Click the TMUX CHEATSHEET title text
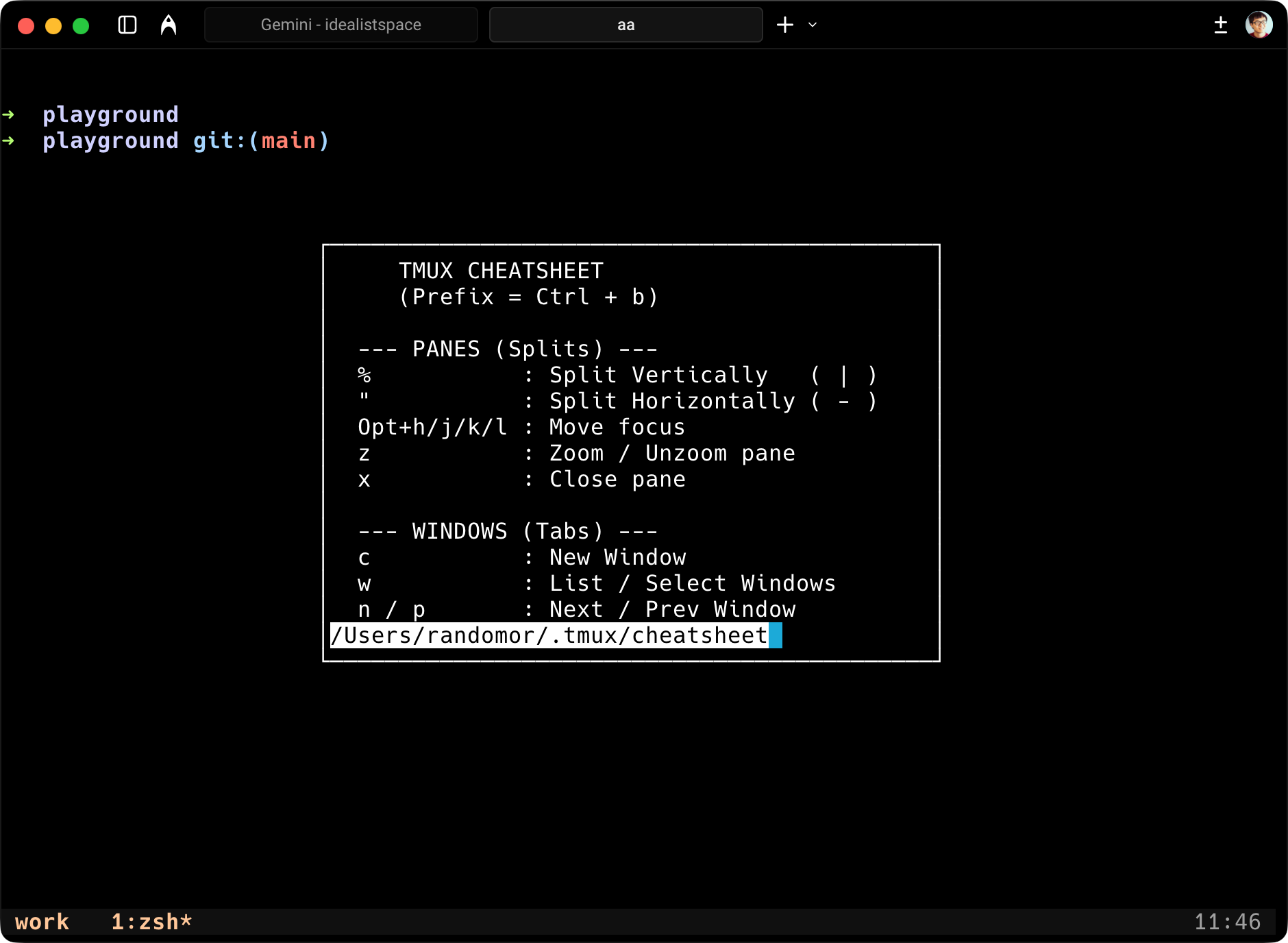The image size is (1288, 943). pyautogui.click(x=501, y=270)
